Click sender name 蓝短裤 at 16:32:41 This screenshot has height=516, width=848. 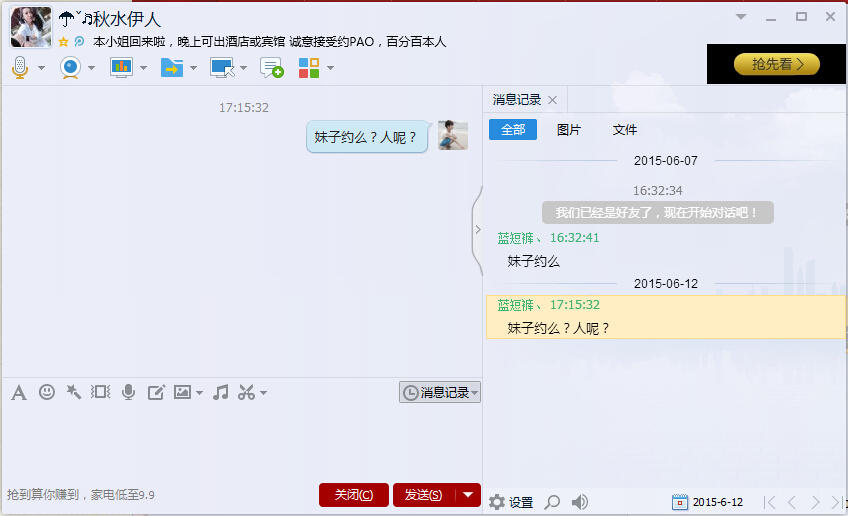click(515, 238)
